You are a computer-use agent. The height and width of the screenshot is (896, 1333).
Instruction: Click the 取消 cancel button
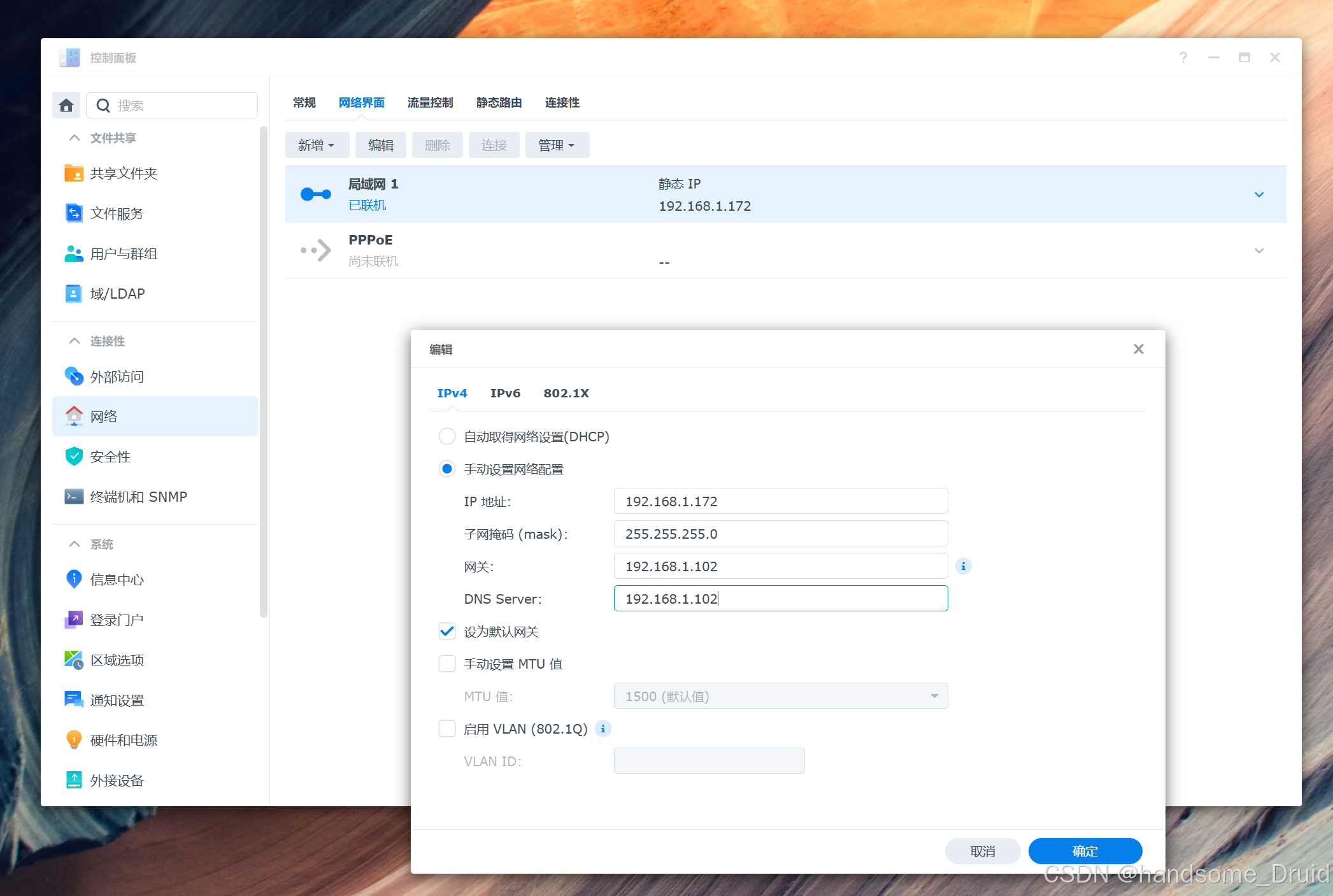click(x=982, y=851)
